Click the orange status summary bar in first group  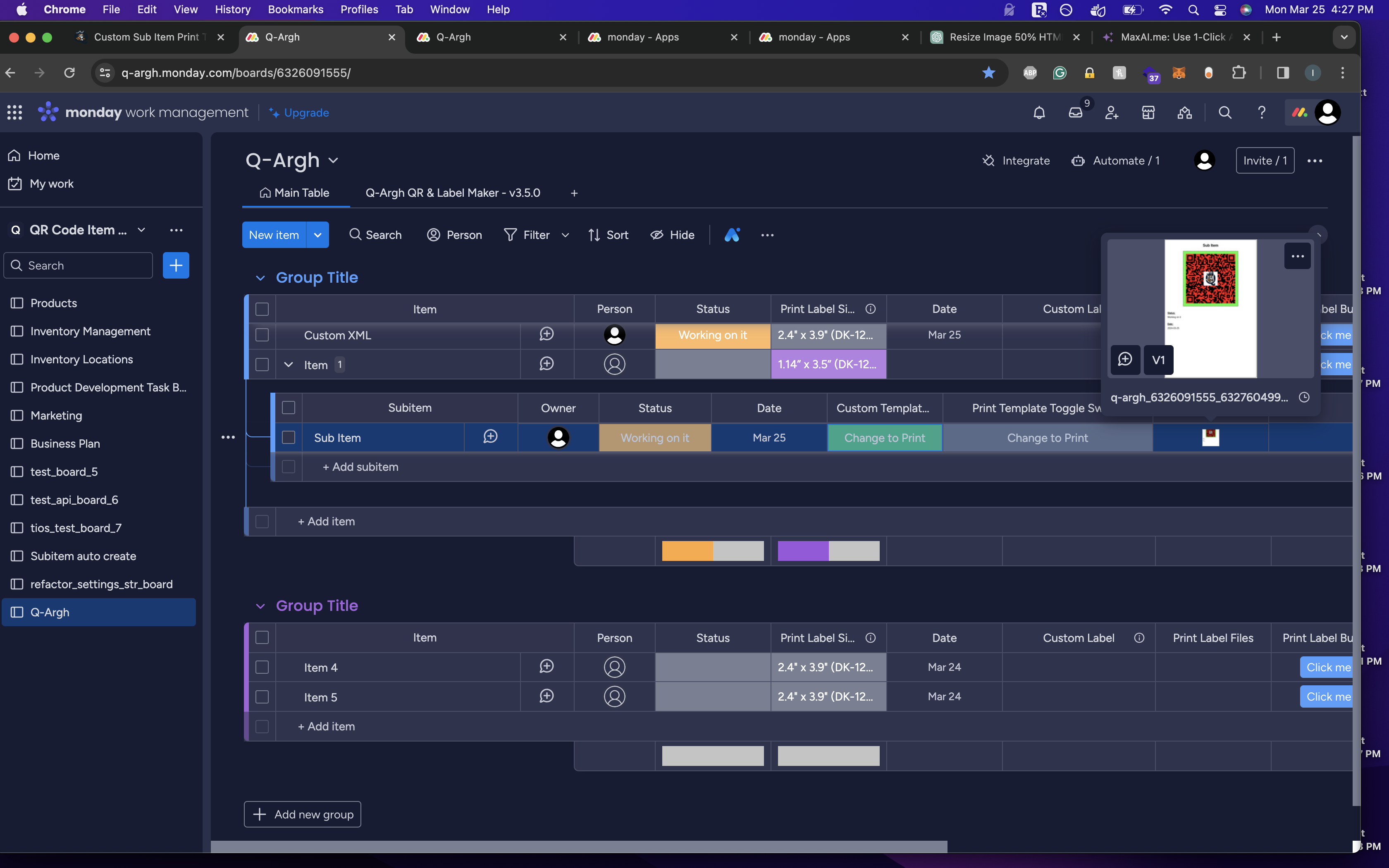click(x=687, y=551)
